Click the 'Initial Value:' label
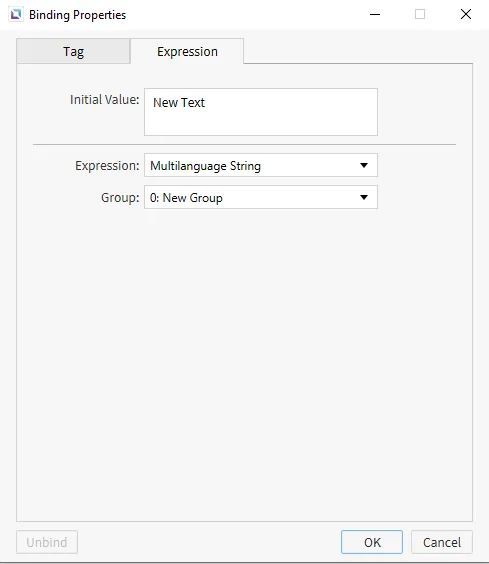This screenshot has width=489, height=564. click(x=104, y=100)
